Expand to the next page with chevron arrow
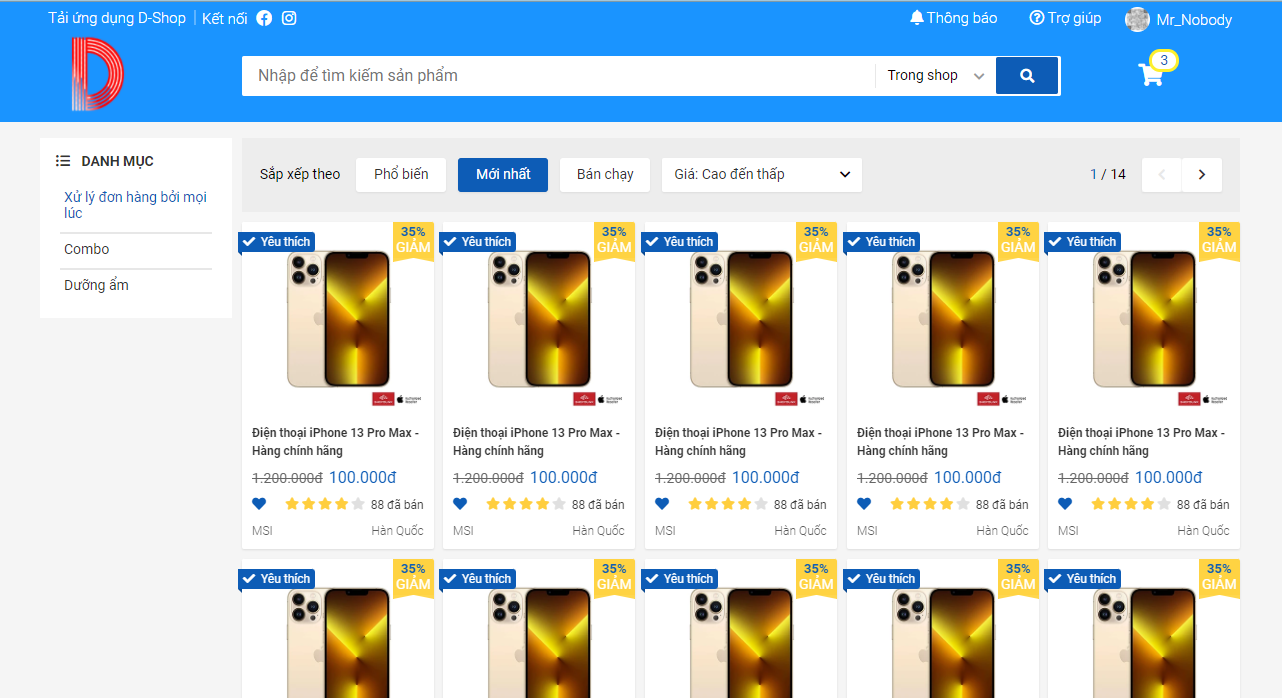This screenshot has width=1282, height=698. point(1201,174)
